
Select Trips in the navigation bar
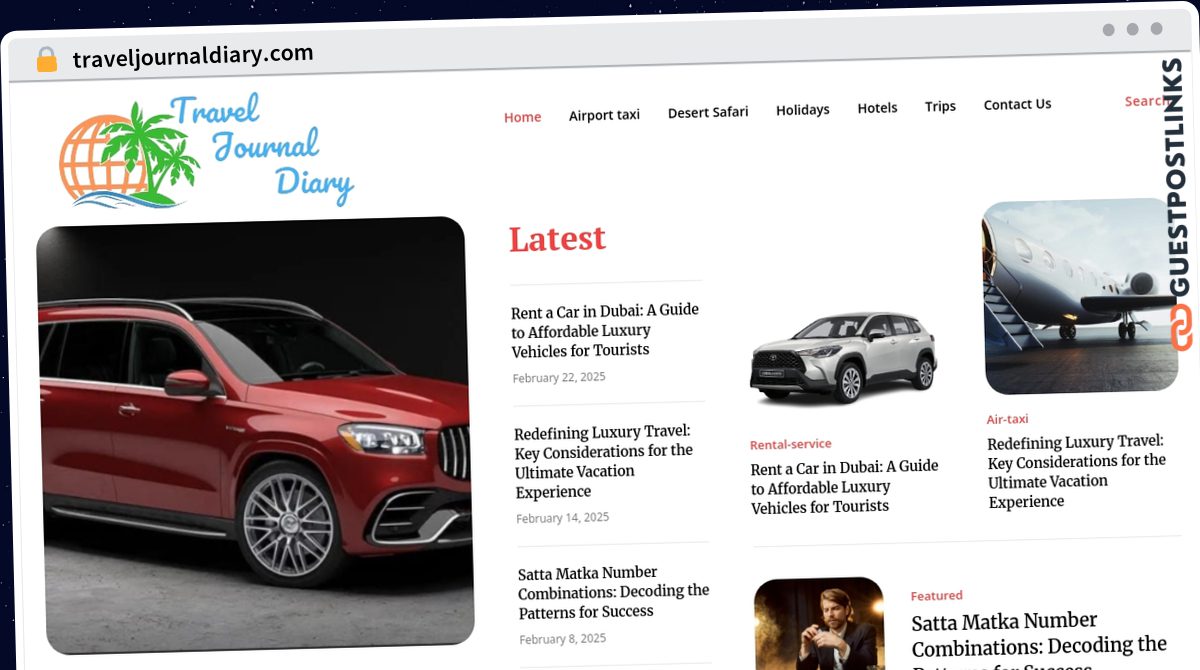click(940, 106)
